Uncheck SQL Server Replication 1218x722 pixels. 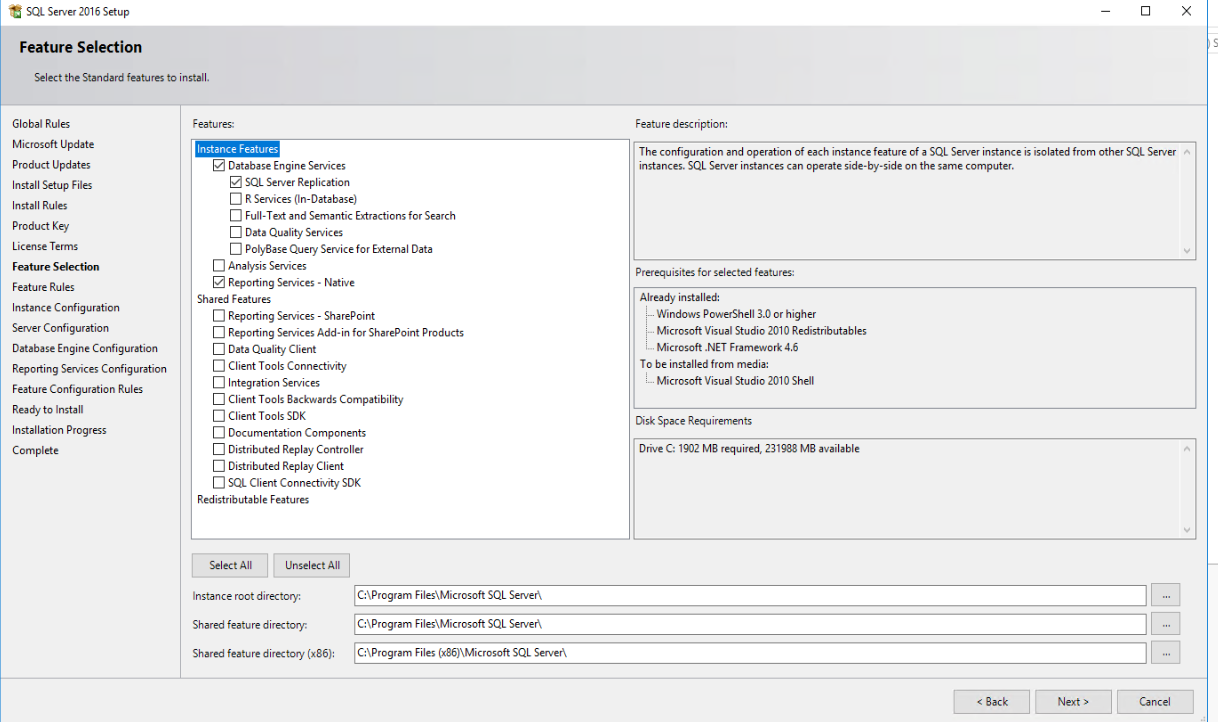pos(235,182)
